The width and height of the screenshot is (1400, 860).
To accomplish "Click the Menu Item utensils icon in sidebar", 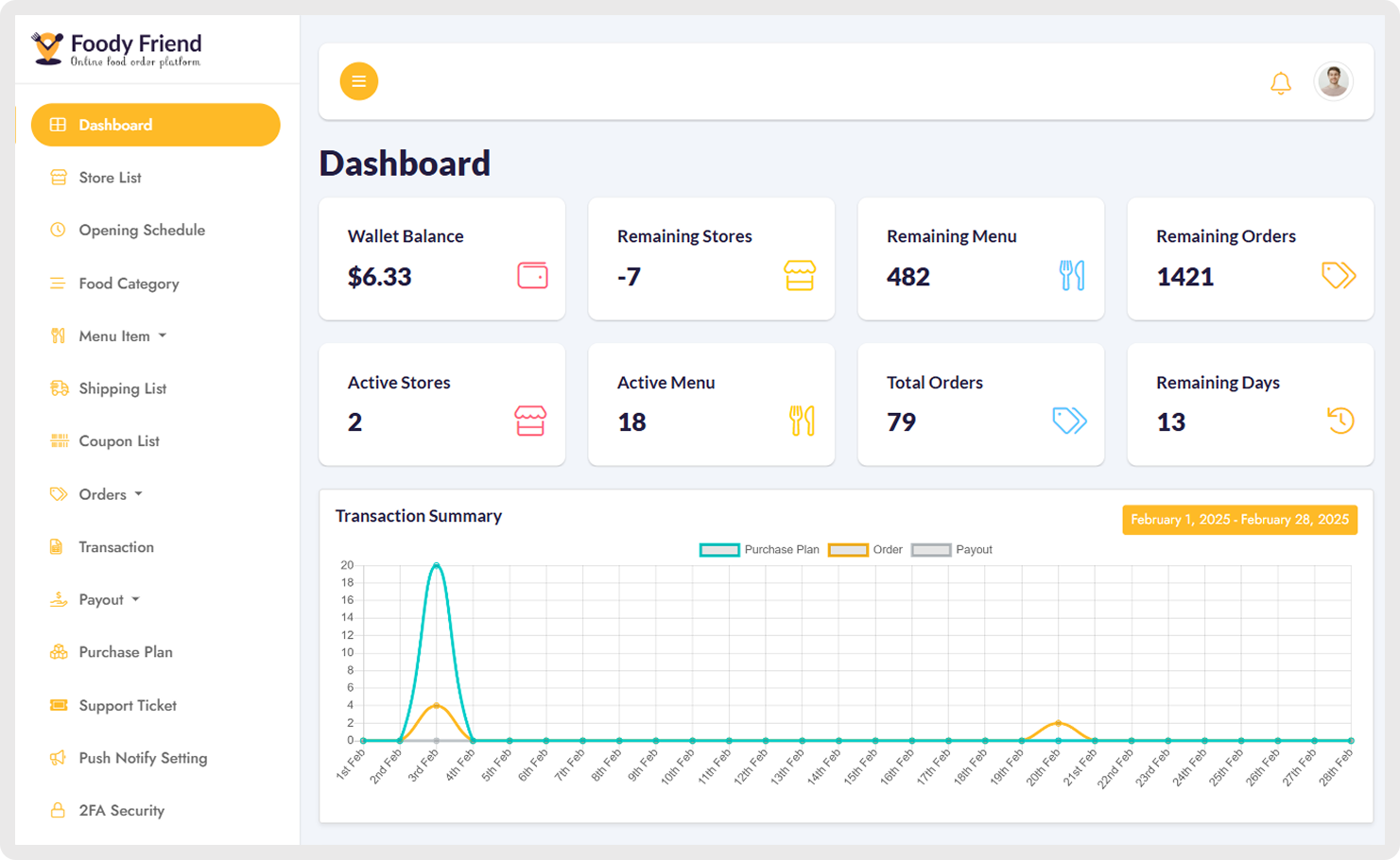I will click(58, 335).
